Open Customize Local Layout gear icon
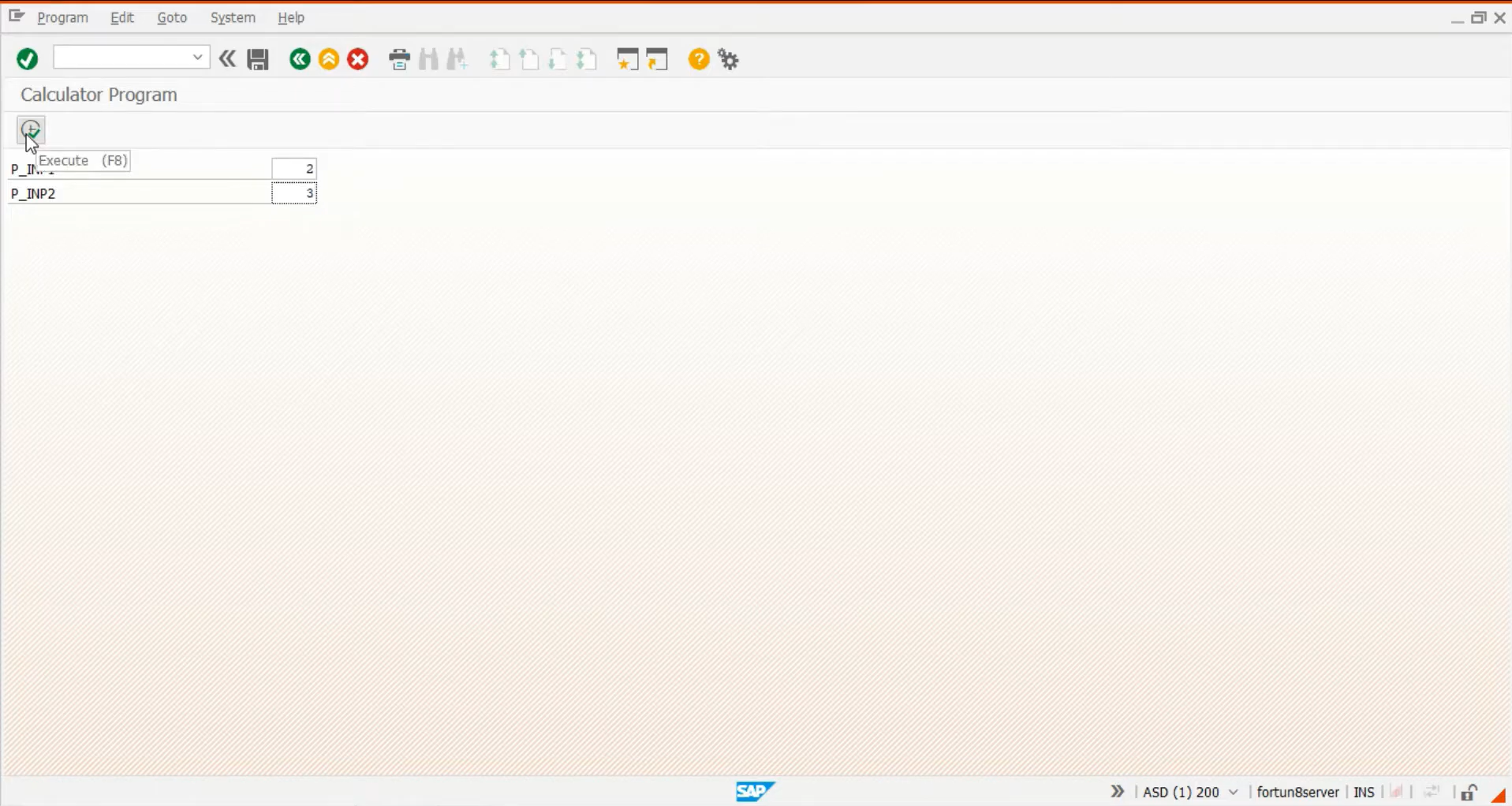The height and width of the screenshot is (806, 1512). 729,59
